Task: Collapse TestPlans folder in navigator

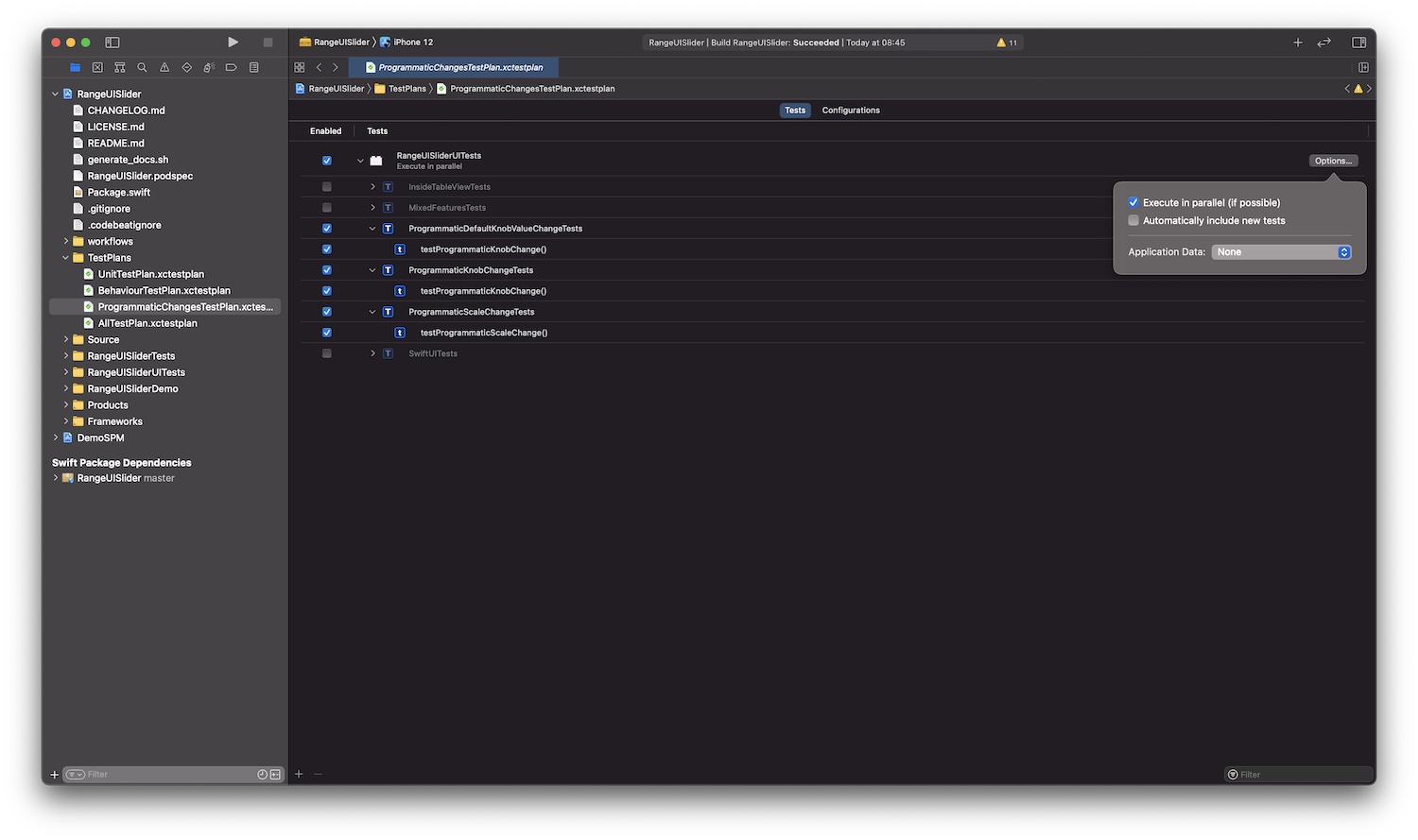Action: click(x=65, y=258)
